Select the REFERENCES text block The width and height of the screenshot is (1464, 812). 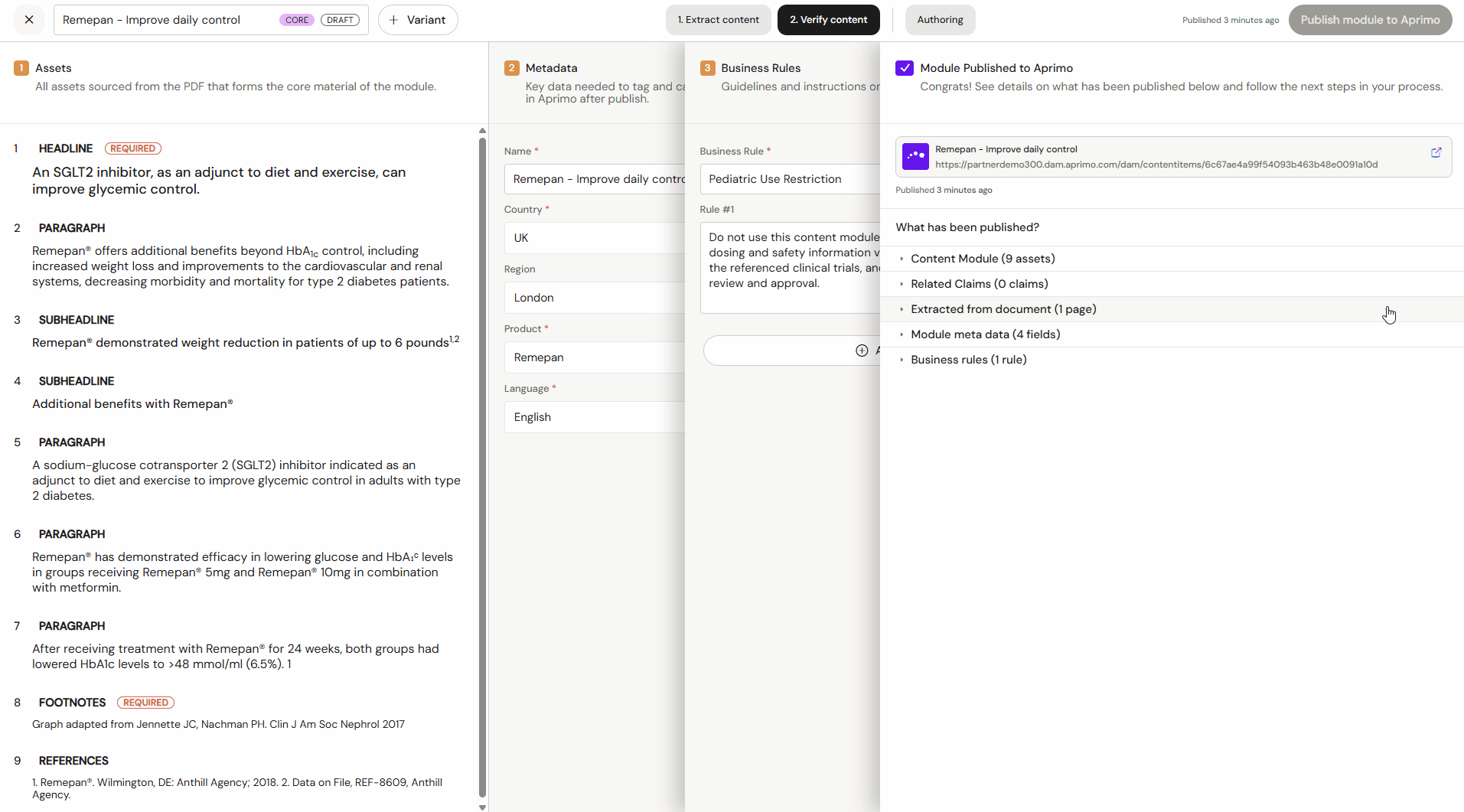[237, 788]
